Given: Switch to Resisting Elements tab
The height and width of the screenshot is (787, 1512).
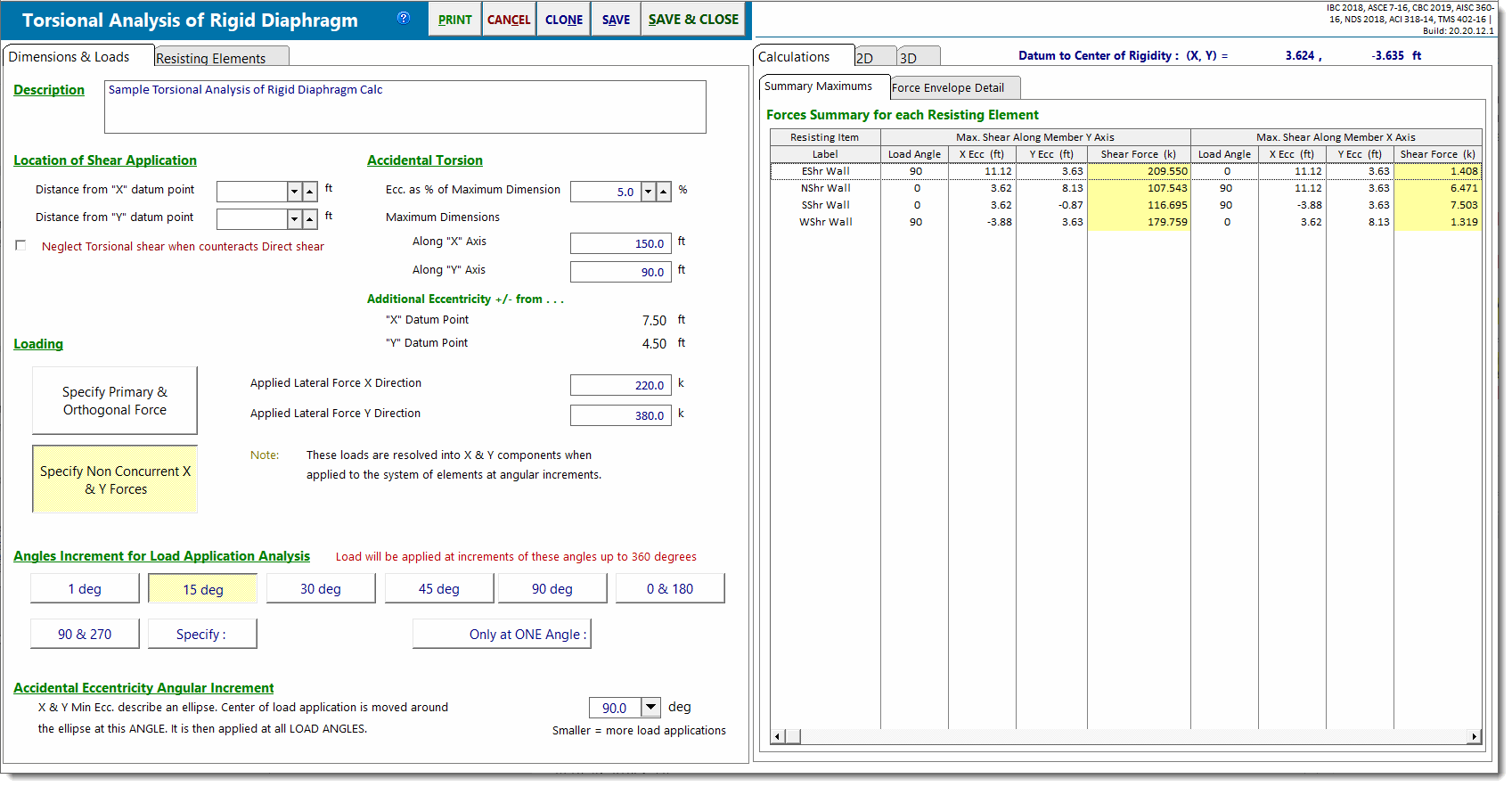Looking at the screenshot, I should (x=222, y=57).
